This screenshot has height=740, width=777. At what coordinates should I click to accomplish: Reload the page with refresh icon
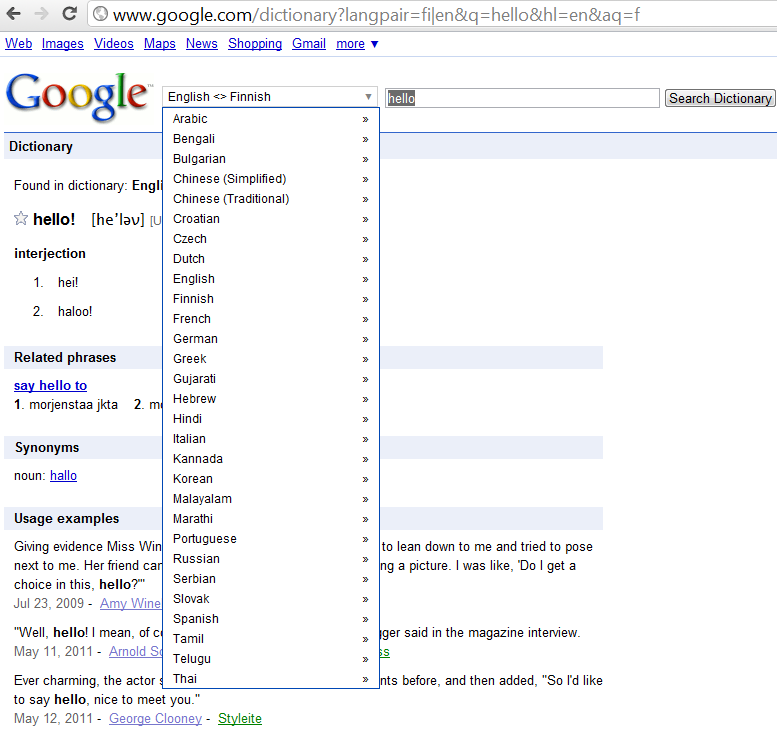(x=70, y=13)
